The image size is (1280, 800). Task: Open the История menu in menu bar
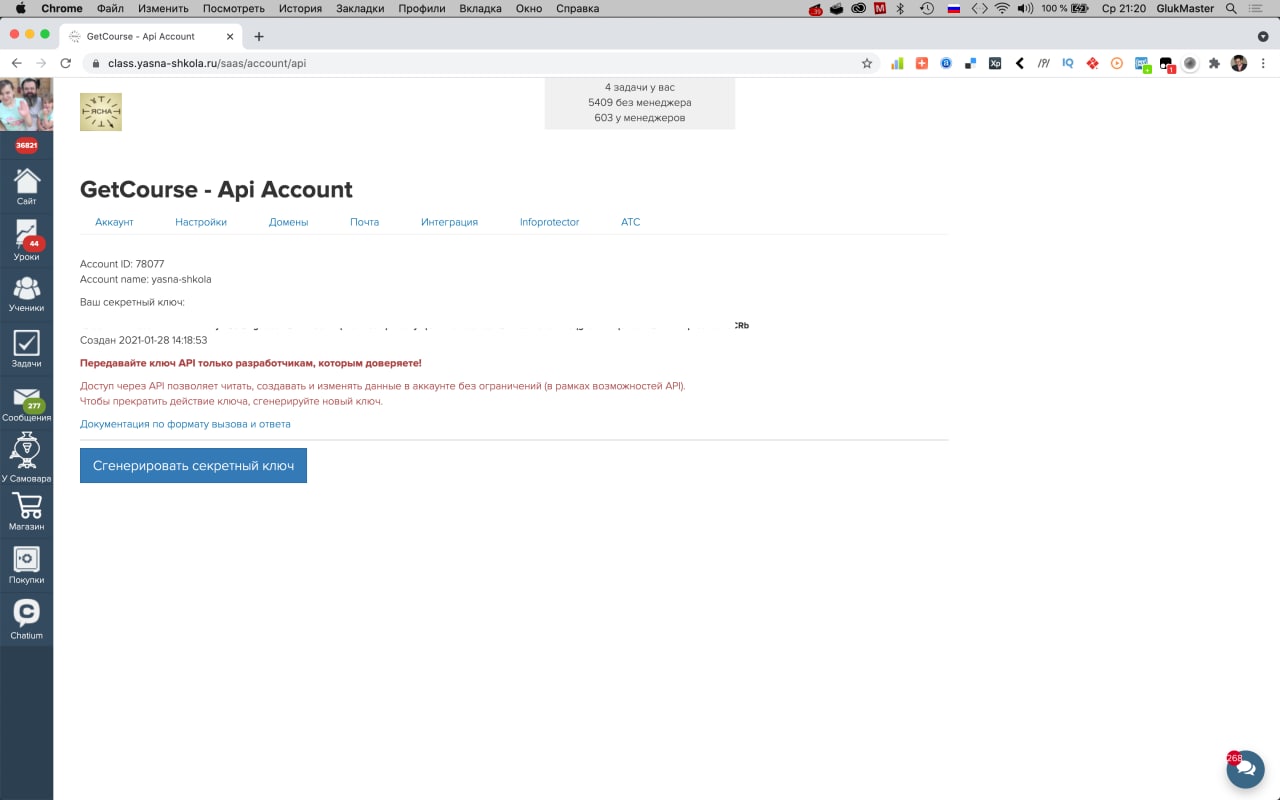300,8
